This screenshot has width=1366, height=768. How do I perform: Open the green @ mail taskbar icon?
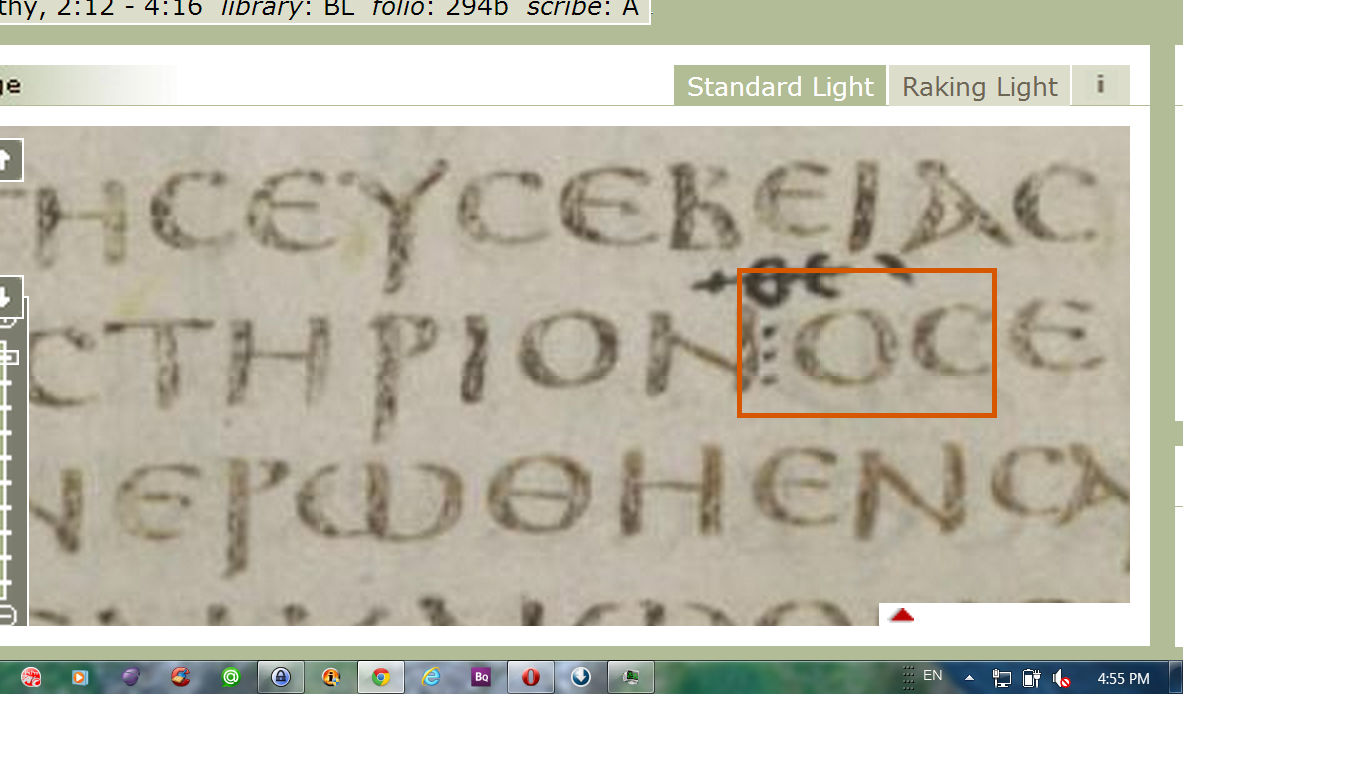(230, 677)
